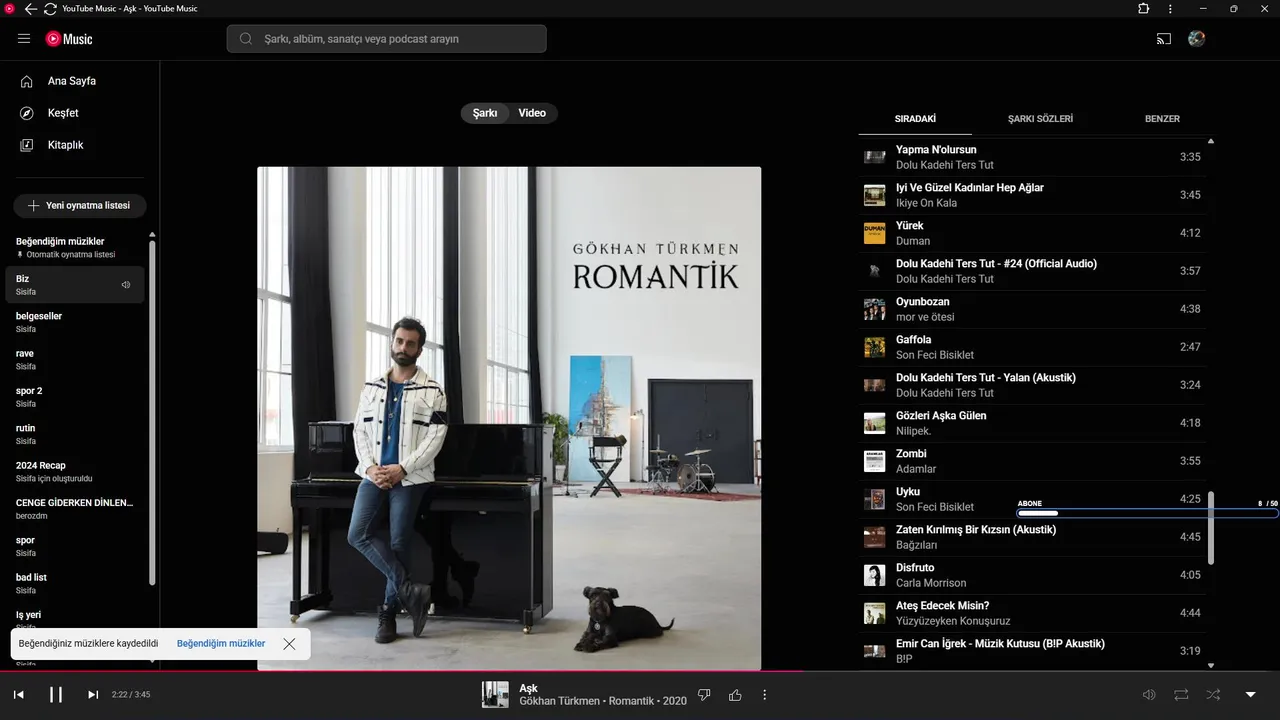Toggle like on the song Aşk
Image resolution: width=1280 pixels, height=720 pixels.
point(736,695)
